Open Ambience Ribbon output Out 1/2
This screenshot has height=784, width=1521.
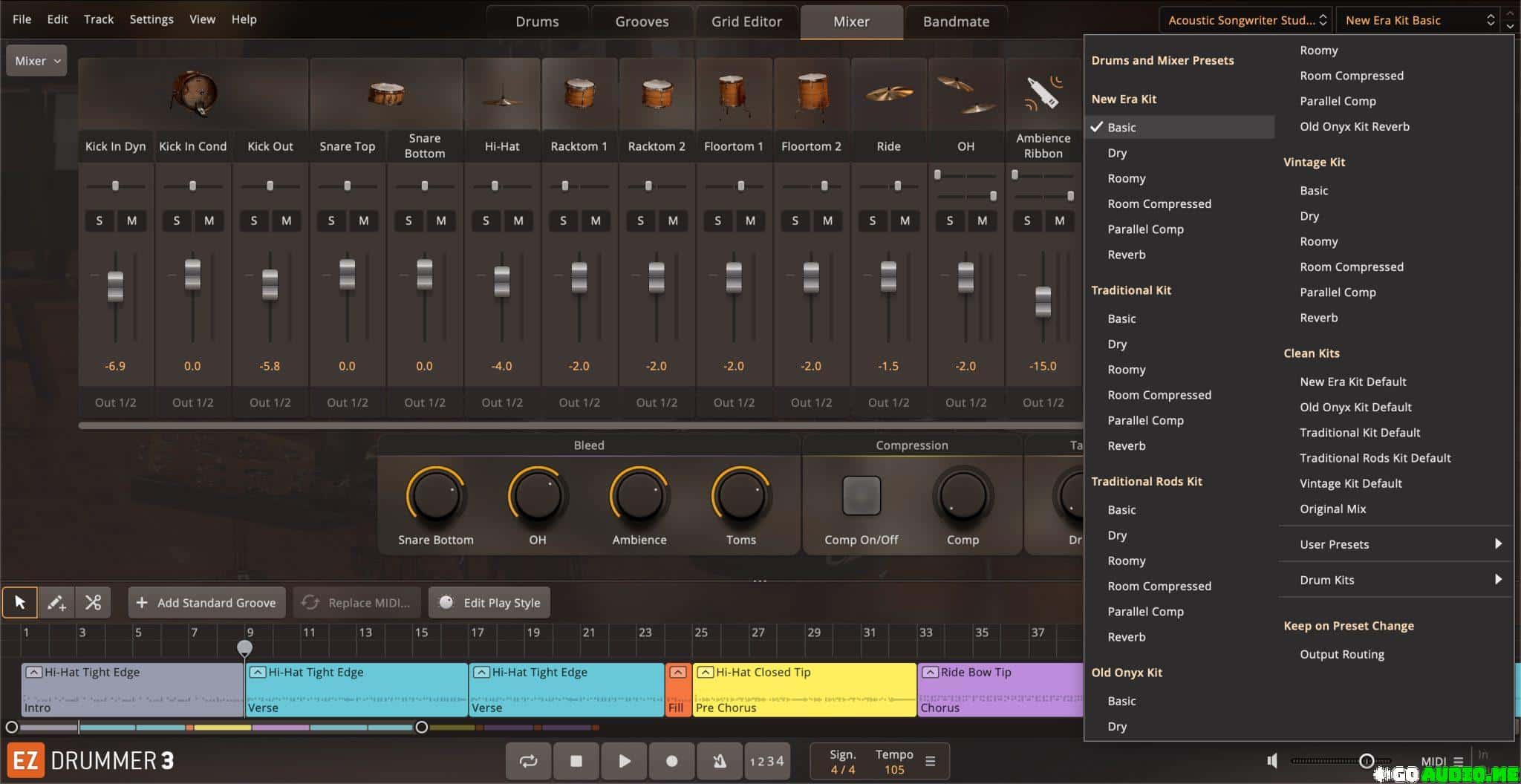tap(1043, 402)
